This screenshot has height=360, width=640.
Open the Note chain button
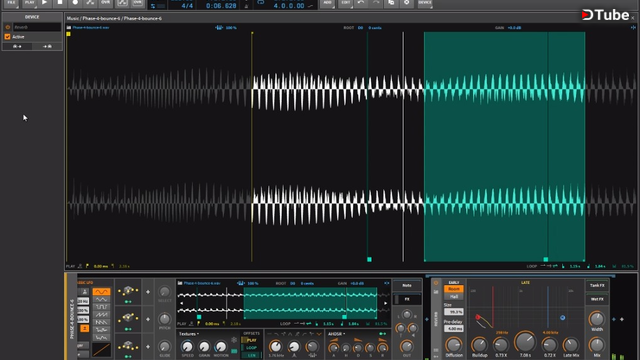(x=407, y=285)
